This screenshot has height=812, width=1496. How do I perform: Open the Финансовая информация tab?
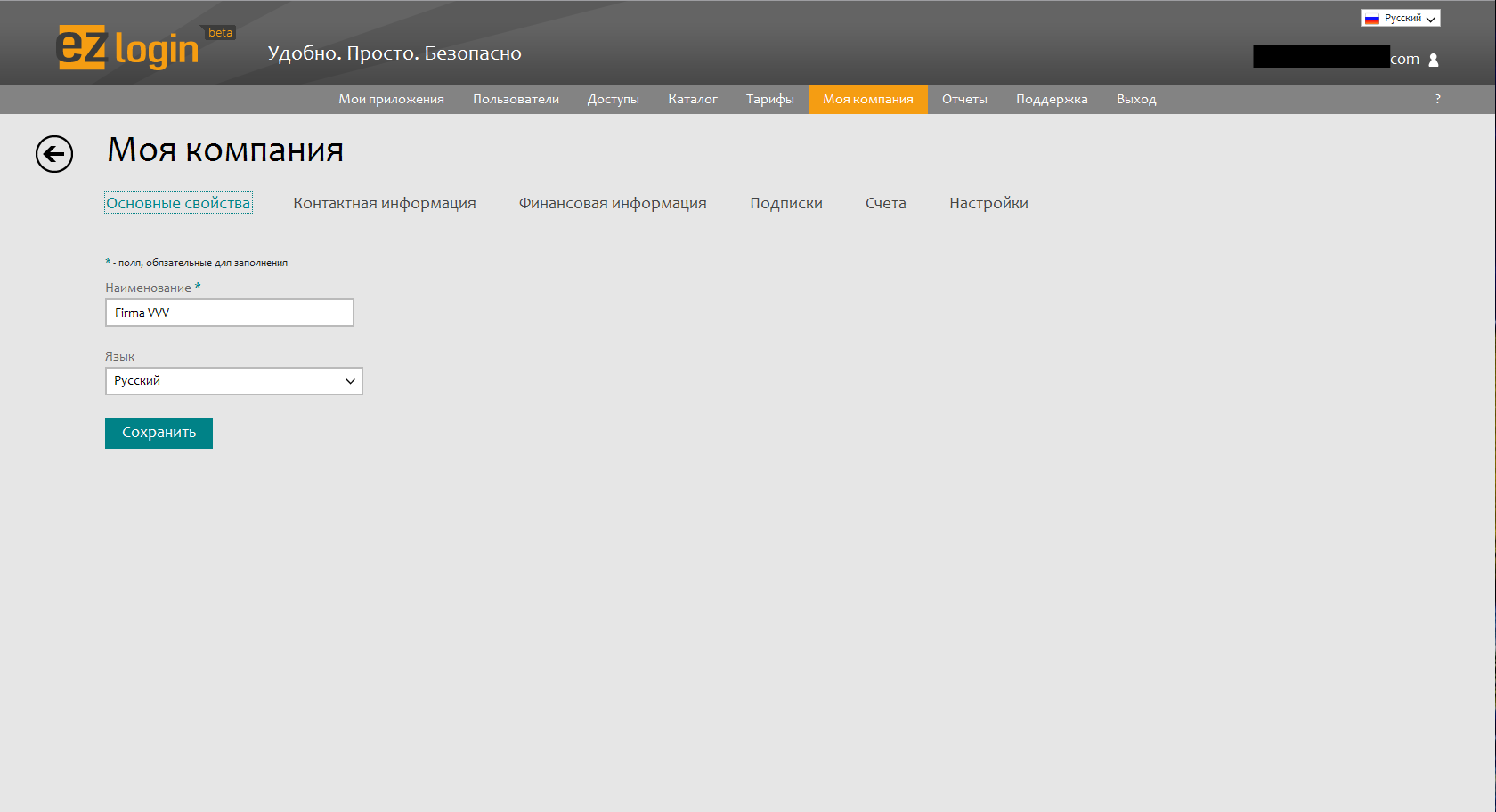point(613,203)
